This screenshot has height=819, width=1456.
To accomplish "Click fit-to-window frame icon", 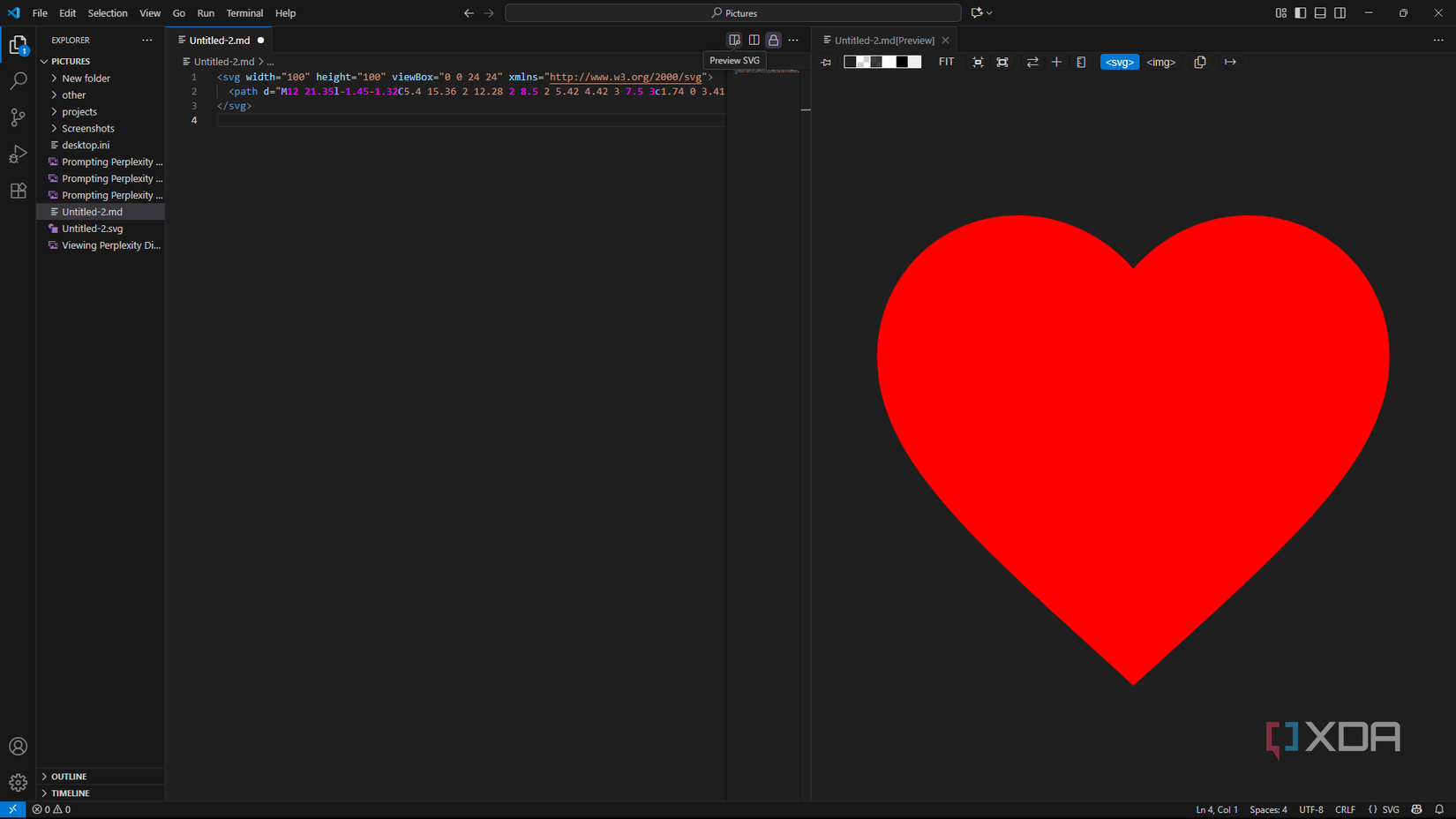I will coord(1002,62).
